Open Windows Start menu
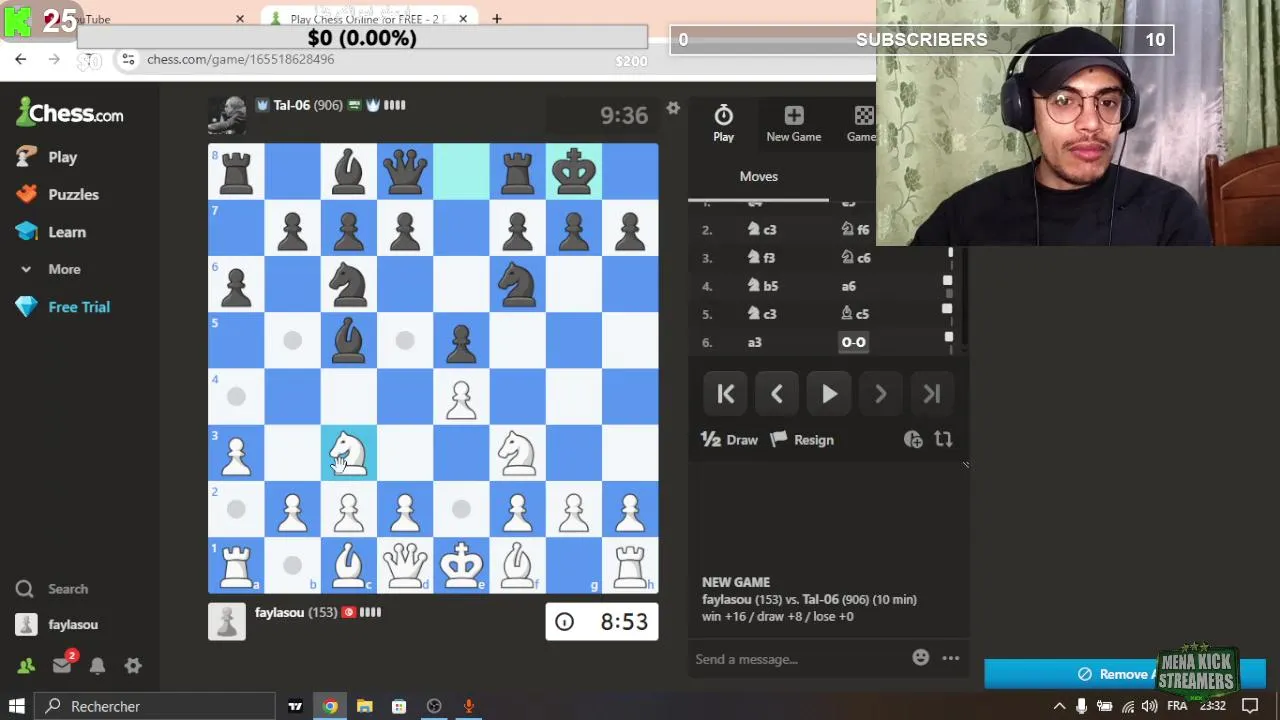Image resolution: width=1280 pixels, height=720 pixels. [x=17, y=706]
